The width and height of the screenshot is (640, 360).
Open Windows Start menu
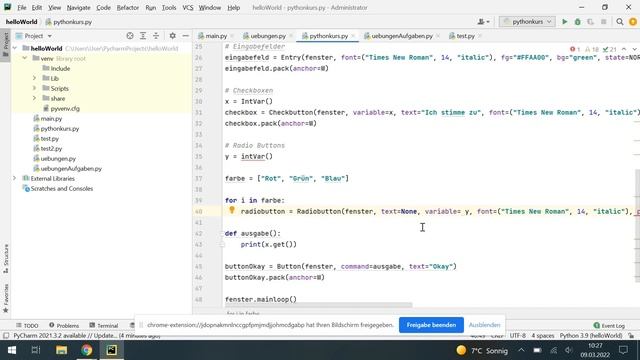click(x=11, y=350)
